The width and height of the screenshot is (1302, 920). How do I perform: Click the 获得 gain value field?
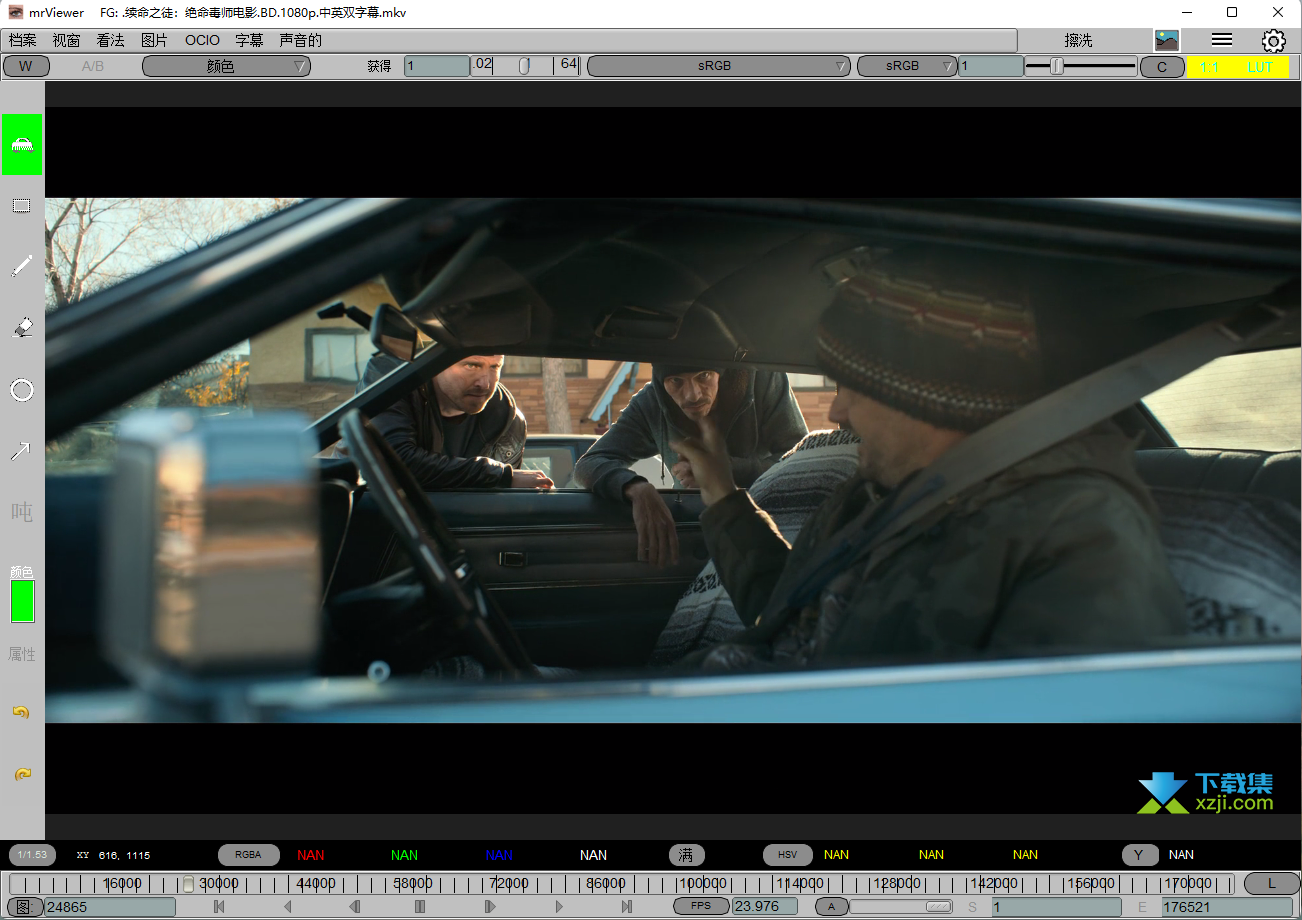click(x=436, y=66)
